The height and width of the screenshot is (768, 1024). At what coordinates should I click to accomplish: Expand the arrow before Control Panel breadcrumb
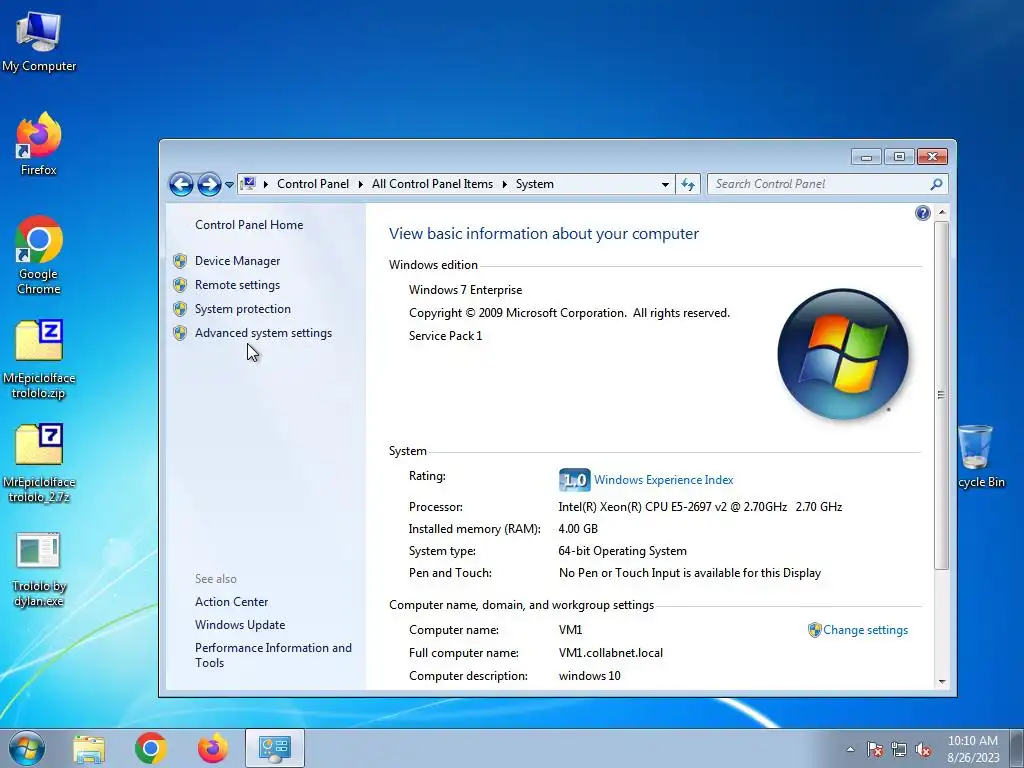click(x=266, y=185)
